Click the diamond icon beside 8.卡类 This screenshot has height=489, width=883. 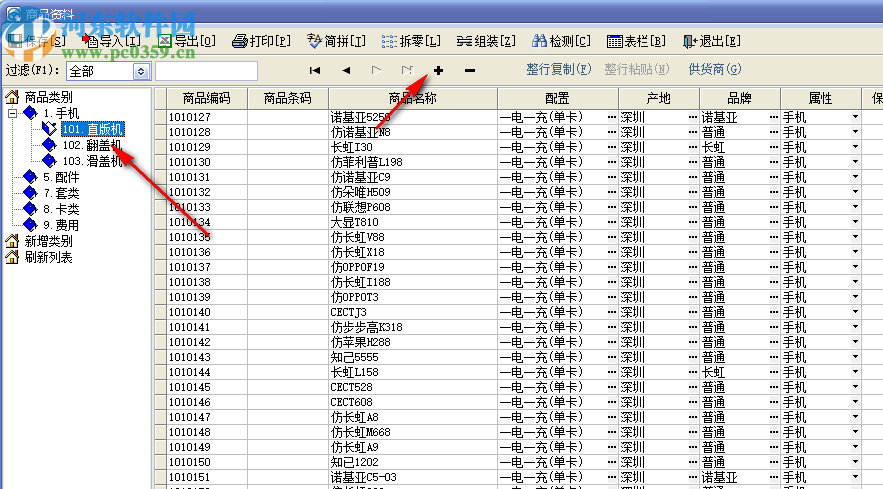click(30, 210)
